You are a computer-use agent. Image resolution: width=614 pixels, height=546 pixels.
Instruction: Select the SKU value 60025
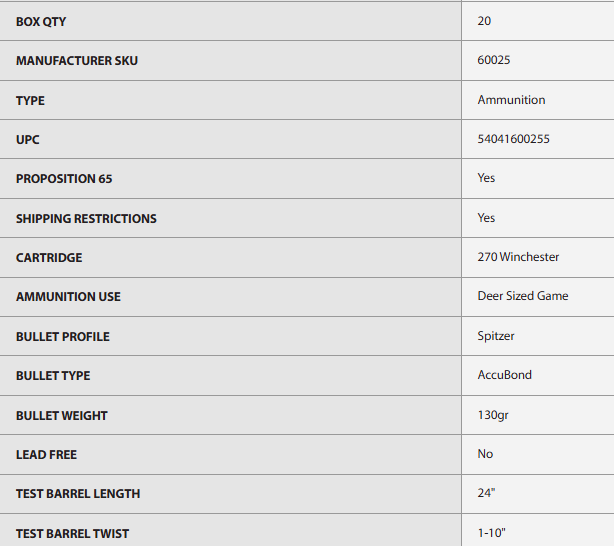(494, 61)
